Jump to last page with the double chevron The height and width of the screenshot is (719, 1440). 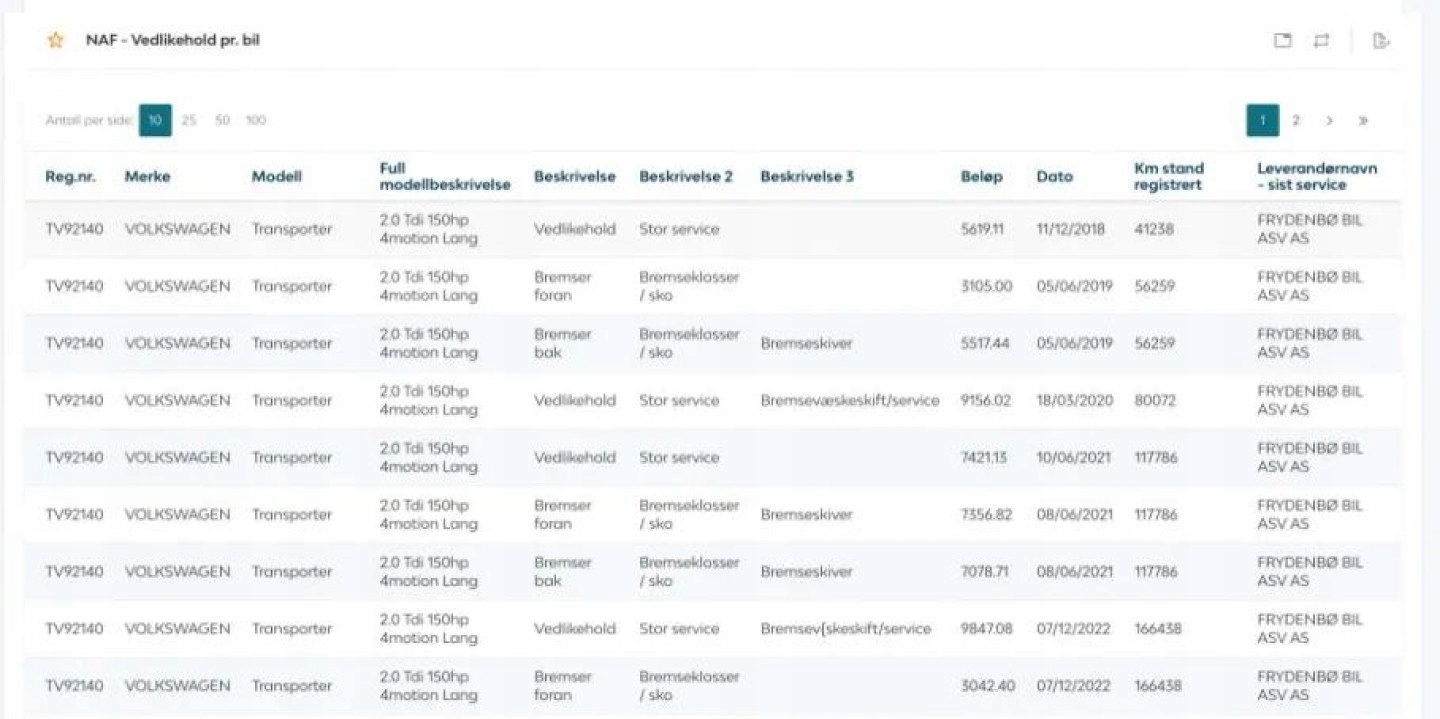[x=1363, y=121]
